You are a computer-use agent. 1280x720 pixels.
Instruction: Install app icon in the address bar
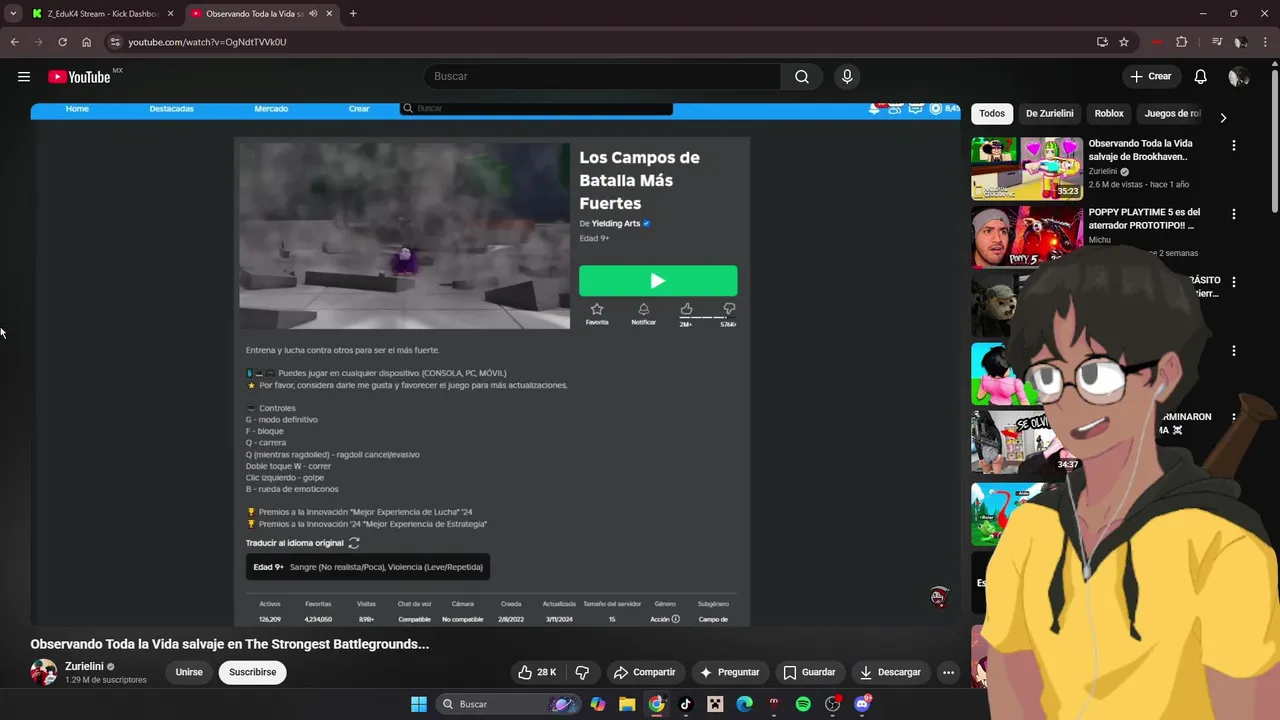pyautogui.click(x=1102, y=42)
